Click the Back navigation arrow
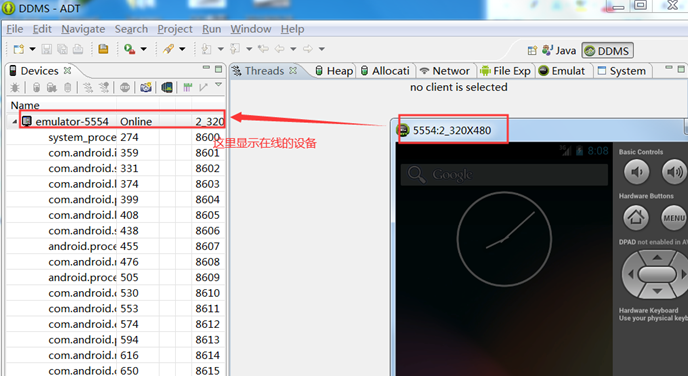 (280, 49)
